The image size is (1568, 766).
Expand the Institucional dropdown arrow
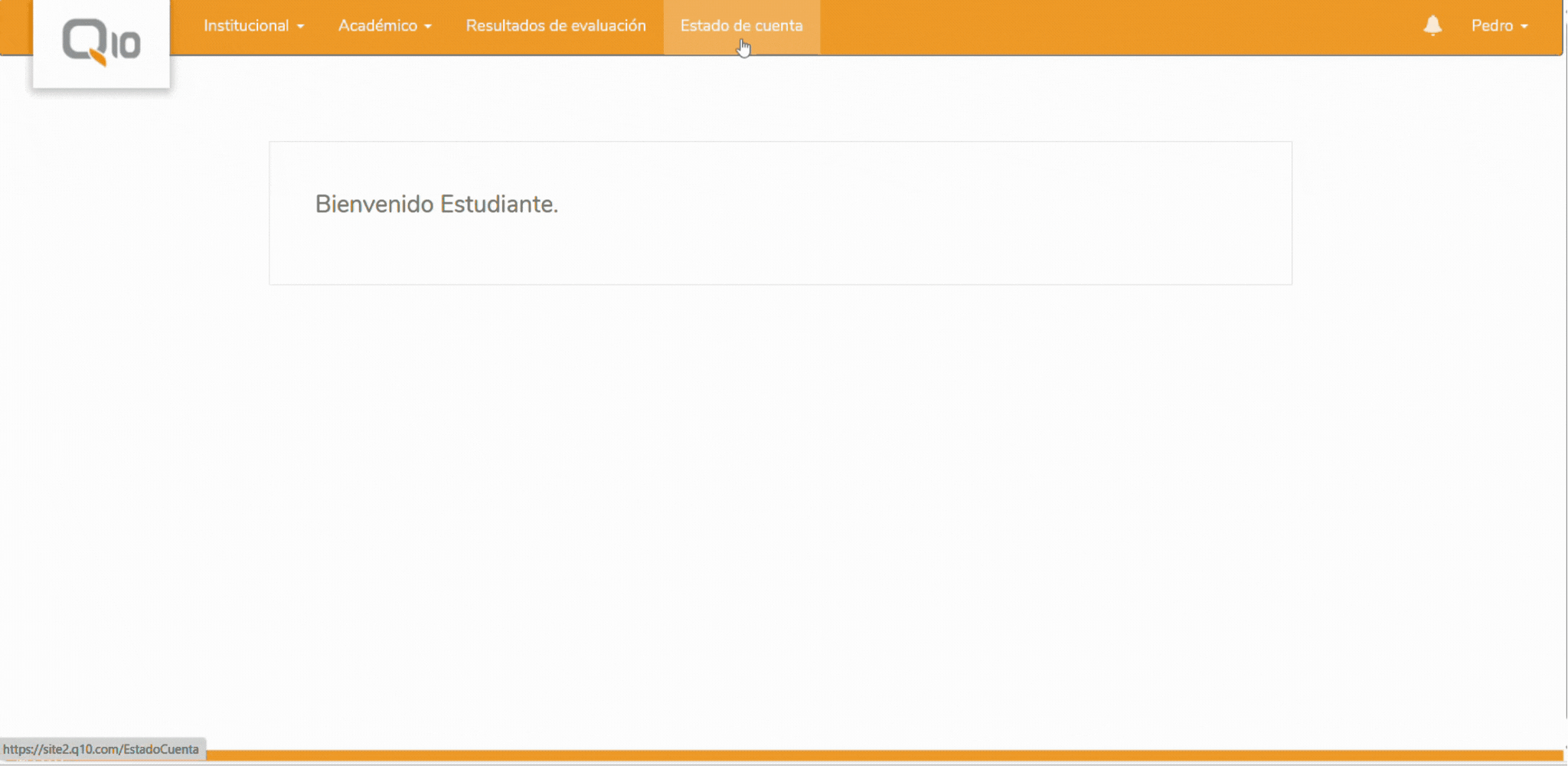tap(301, 27)
